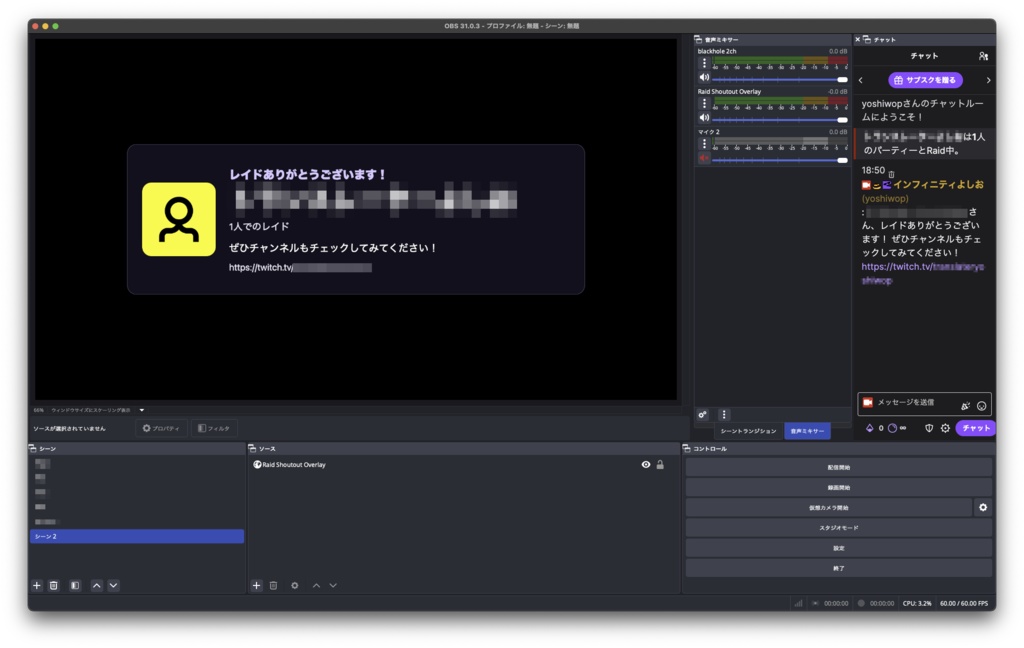Screen dimensions: 1024x648
Task: Delete the 18:50 chat message trash icon
Action: click(x=891, y=174)
